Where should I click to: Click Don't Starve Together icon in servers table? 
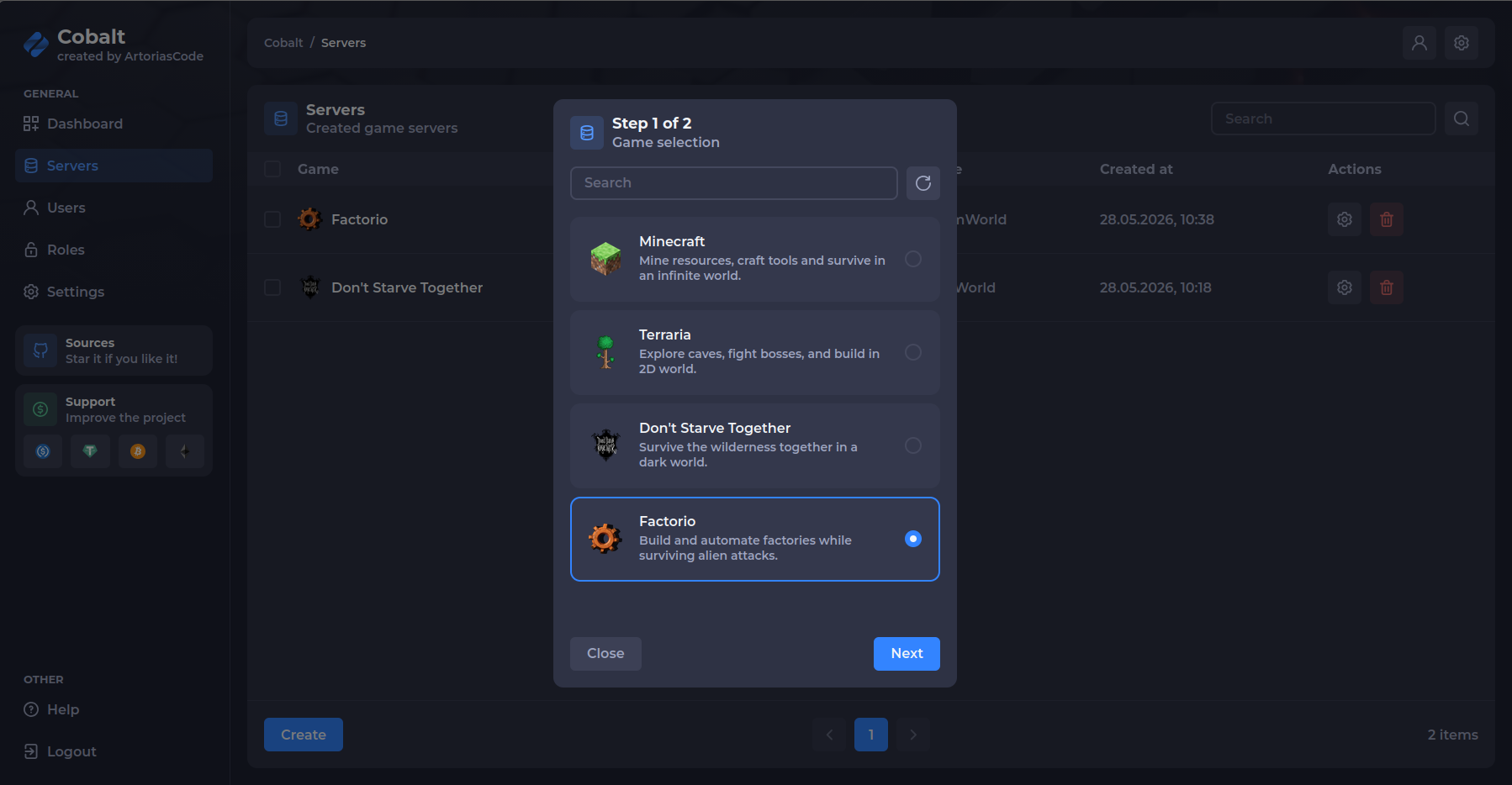coord(310,287)
